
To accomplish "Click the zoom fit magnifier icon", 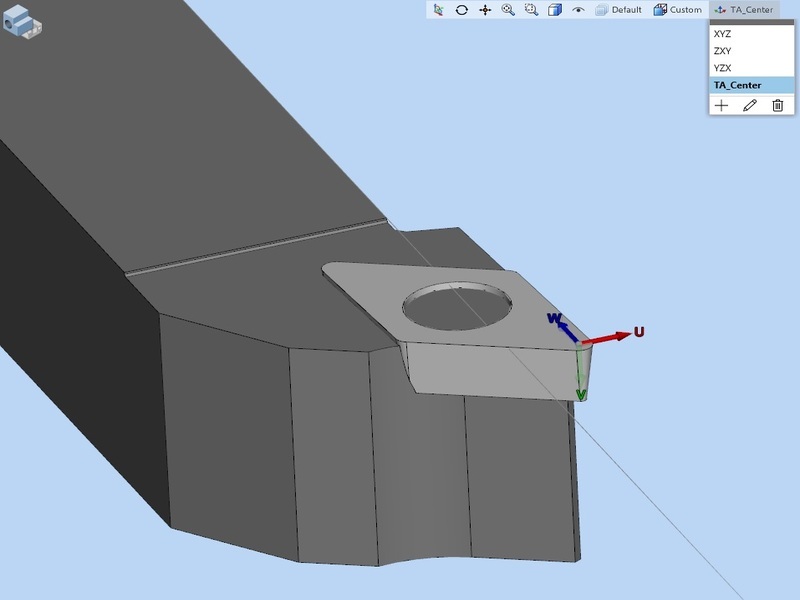I will pyautogui.click(x=508, y=10).
